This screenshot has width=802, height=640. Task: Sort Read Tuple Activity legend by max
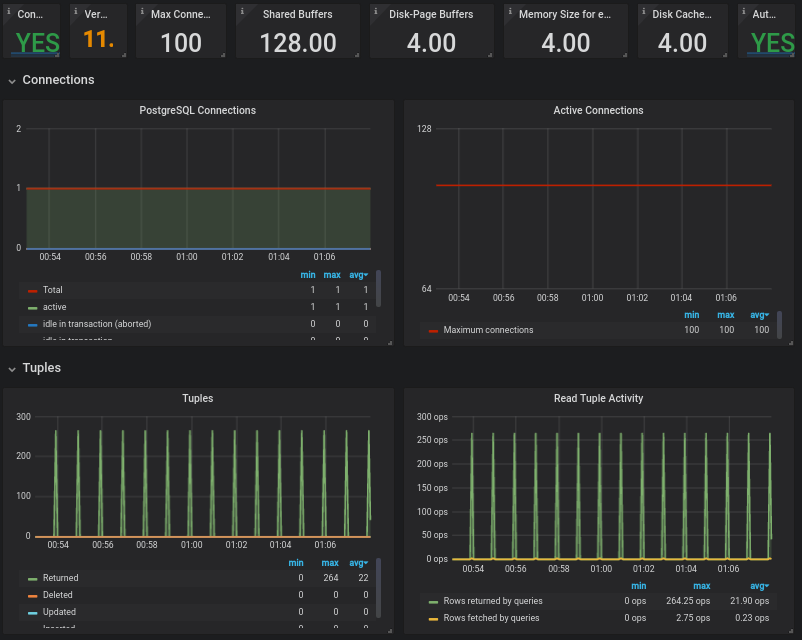(701, 586)
